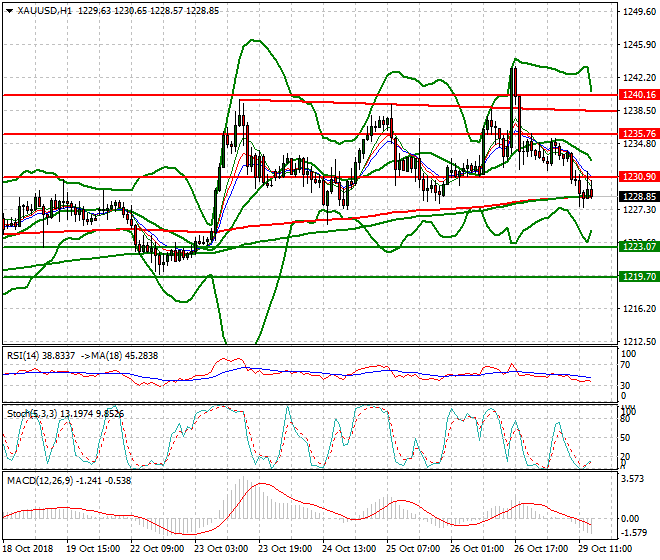Image resolution: width=660 pixels, height=560 pixels.
Task: Click the 1235.76 red price level label
Action: 639,133
